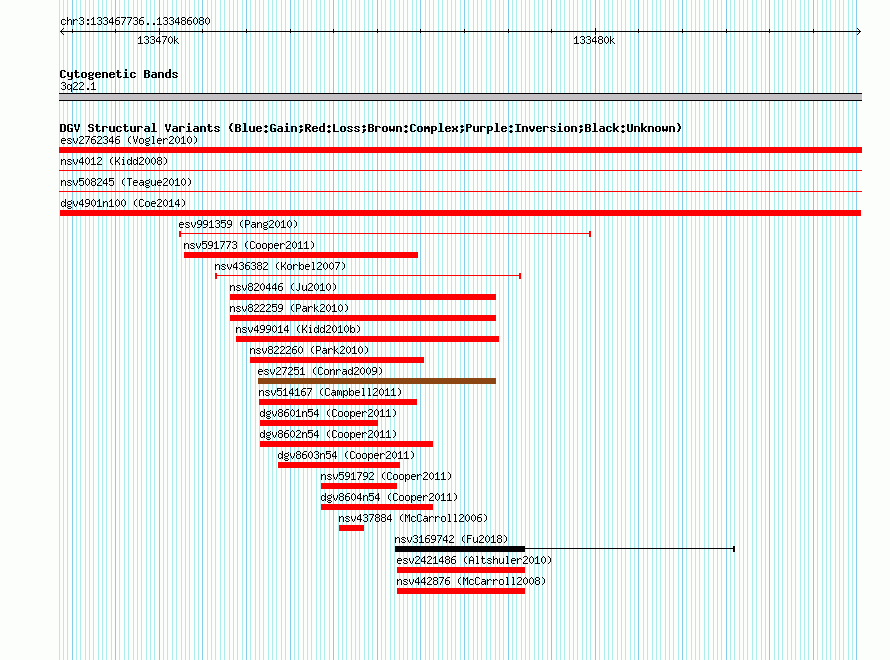Click the red bar under nsv820446

(363, 297)
